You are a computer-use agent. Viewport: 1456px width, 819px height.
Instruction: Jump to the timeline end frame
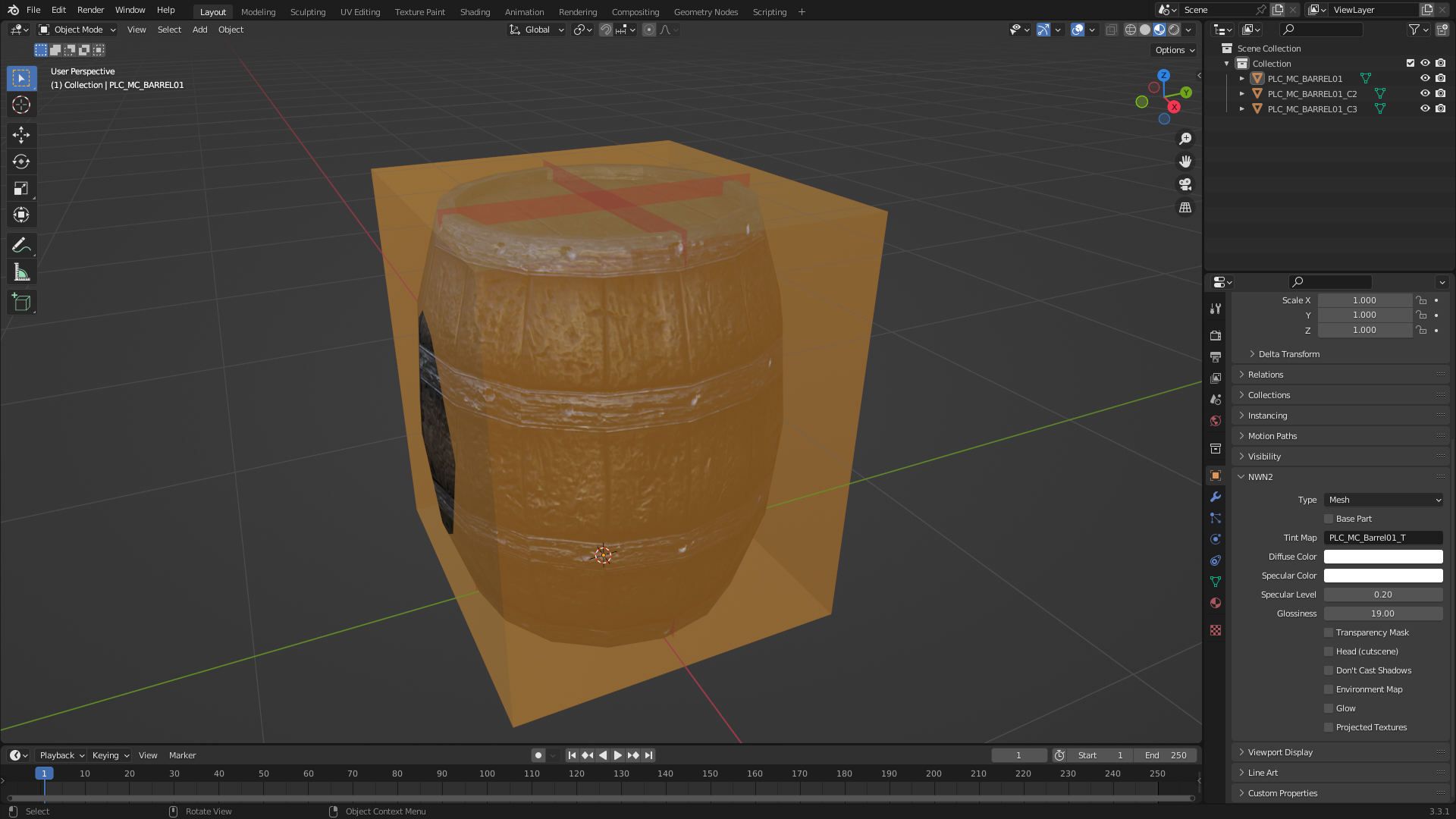coord(648,755)
